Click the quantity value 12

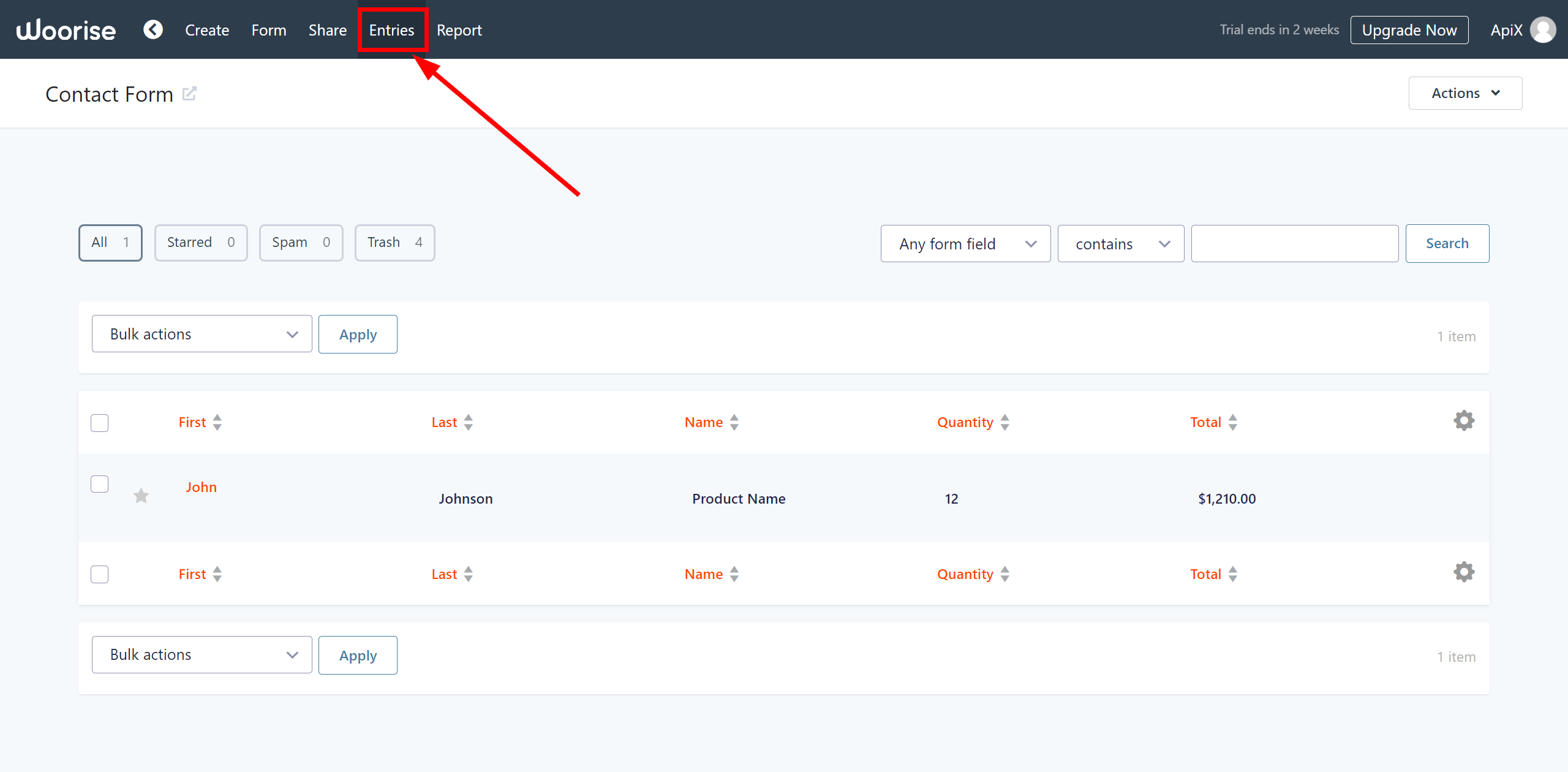coord(951,499)
